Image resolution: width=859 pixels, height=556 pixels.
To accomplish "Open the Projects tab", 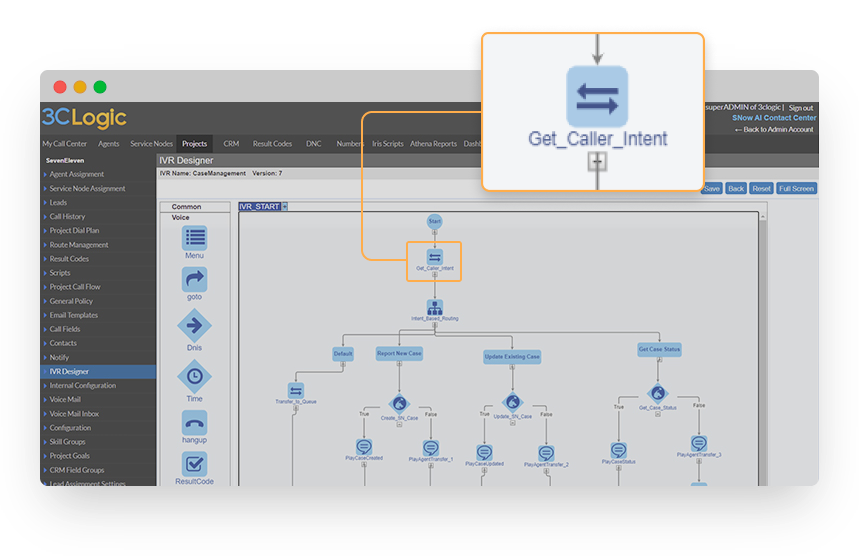I will click(194, 144).
